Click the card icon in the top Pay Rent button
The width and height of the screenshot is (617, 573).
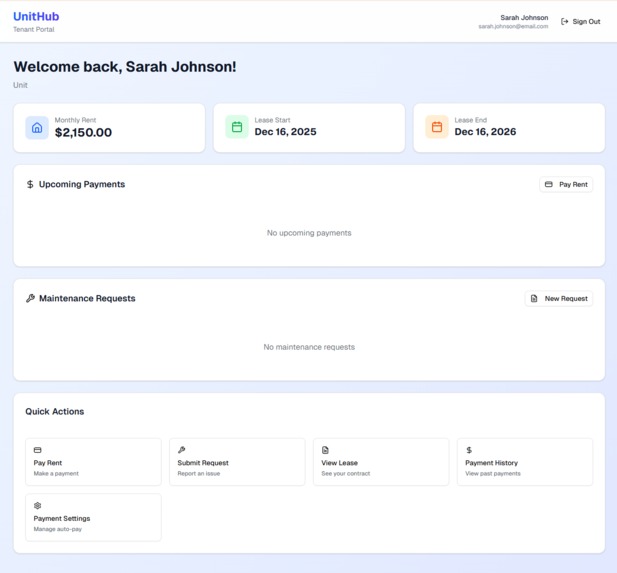pos(549,185)
